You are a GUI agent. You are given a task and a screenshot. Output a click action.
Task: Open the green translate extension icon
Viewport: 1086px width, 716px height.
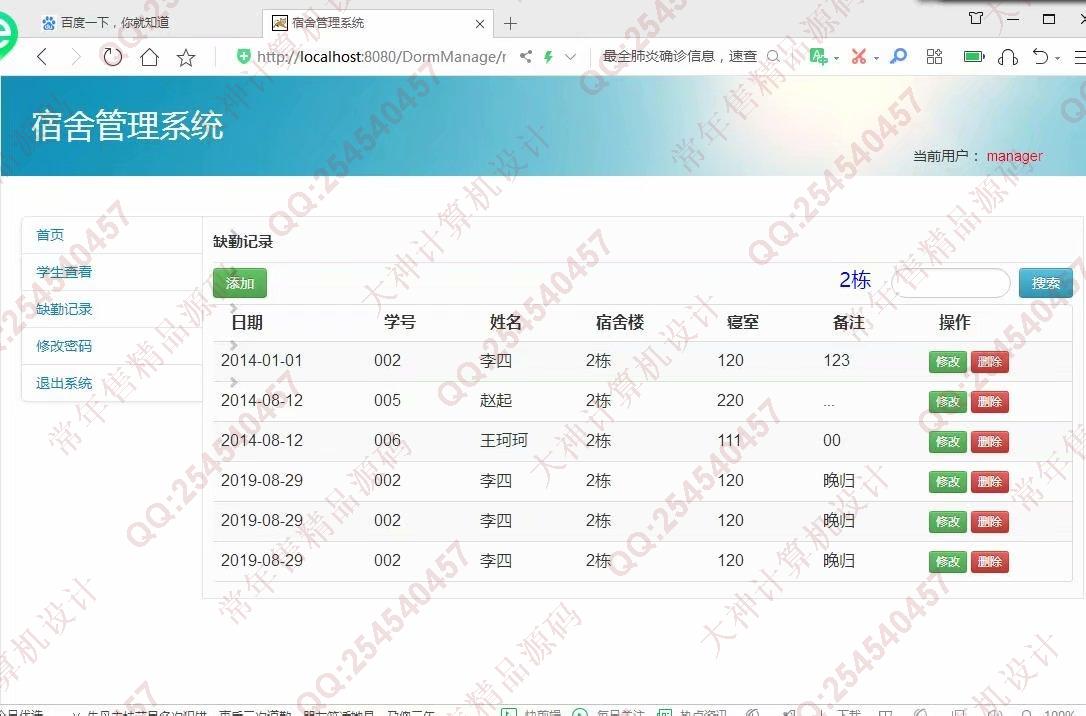click(819, 57)
